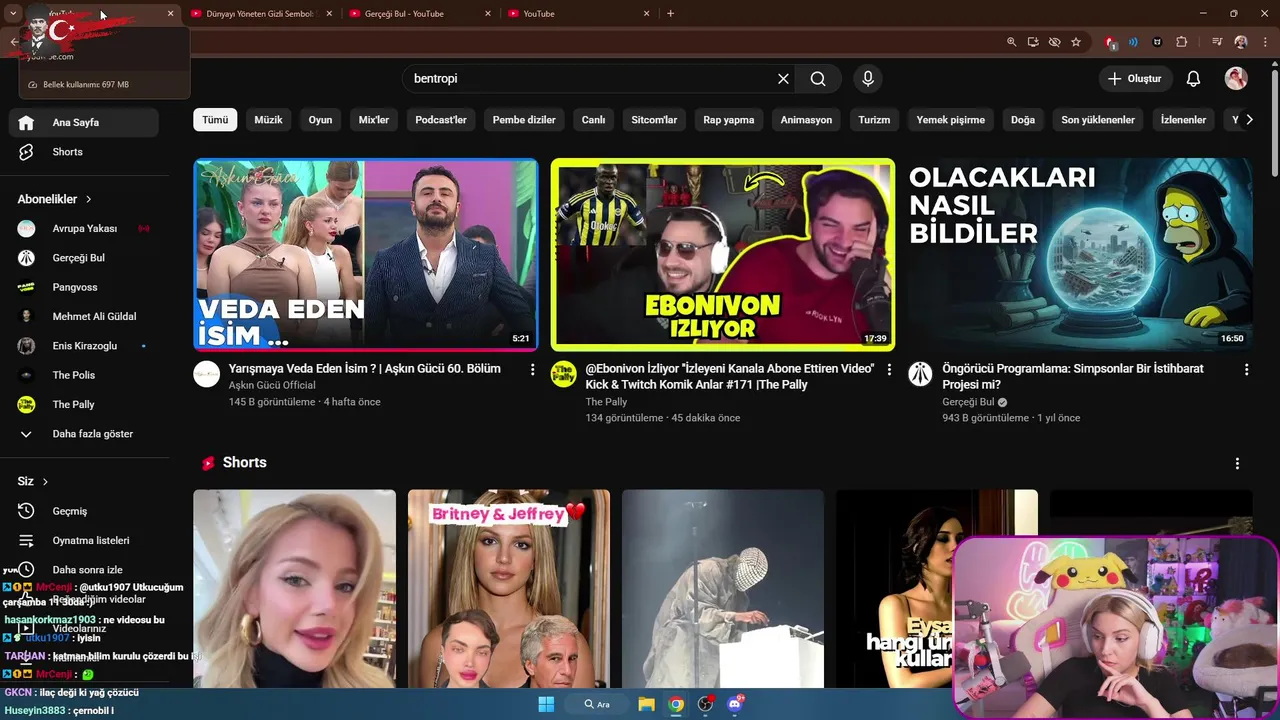This screenshot has width=1280, height=720.
Task: Click the install app icon in address bar
Action: tap(1033, 42)
